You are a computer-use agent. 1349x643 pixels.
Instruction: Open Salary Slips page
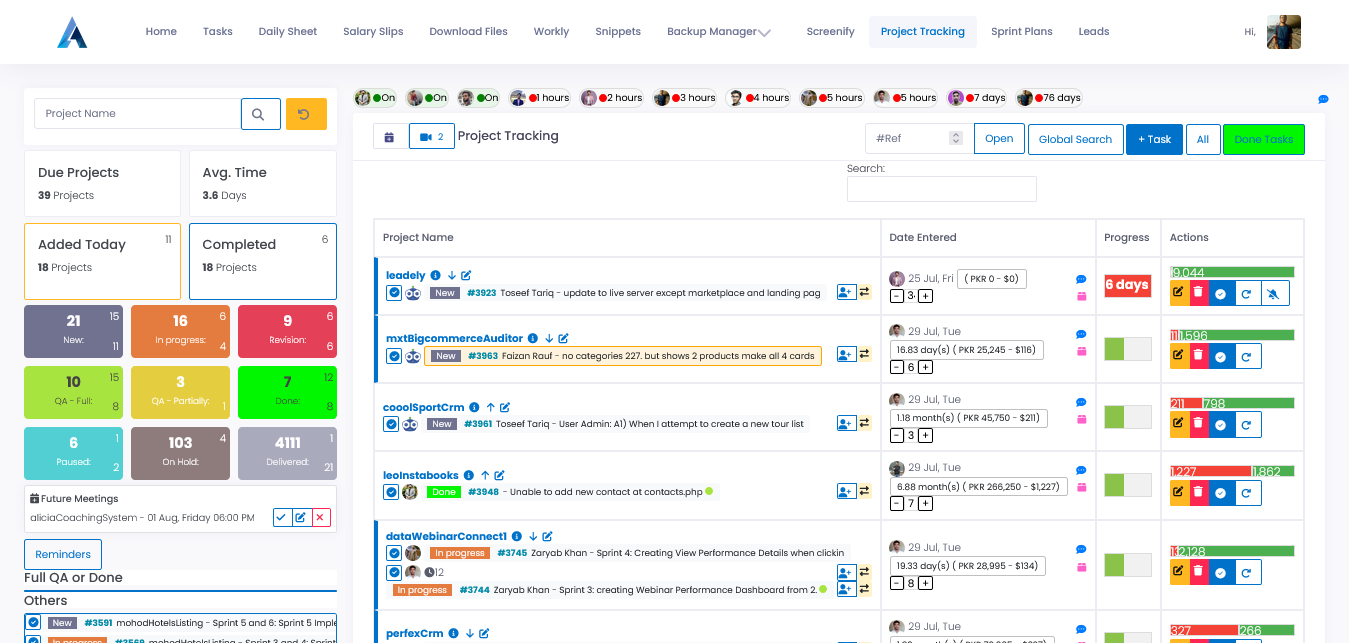tap(373, 32)
